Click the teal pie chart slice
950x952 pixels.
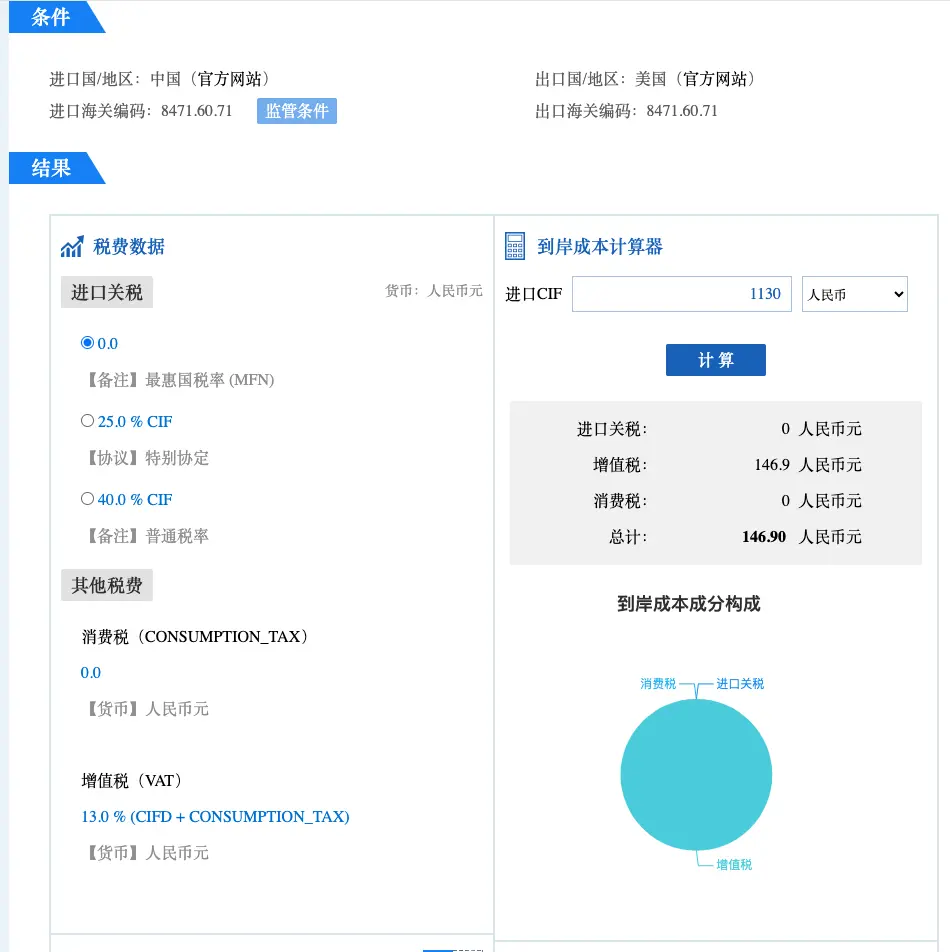point(696,775)
